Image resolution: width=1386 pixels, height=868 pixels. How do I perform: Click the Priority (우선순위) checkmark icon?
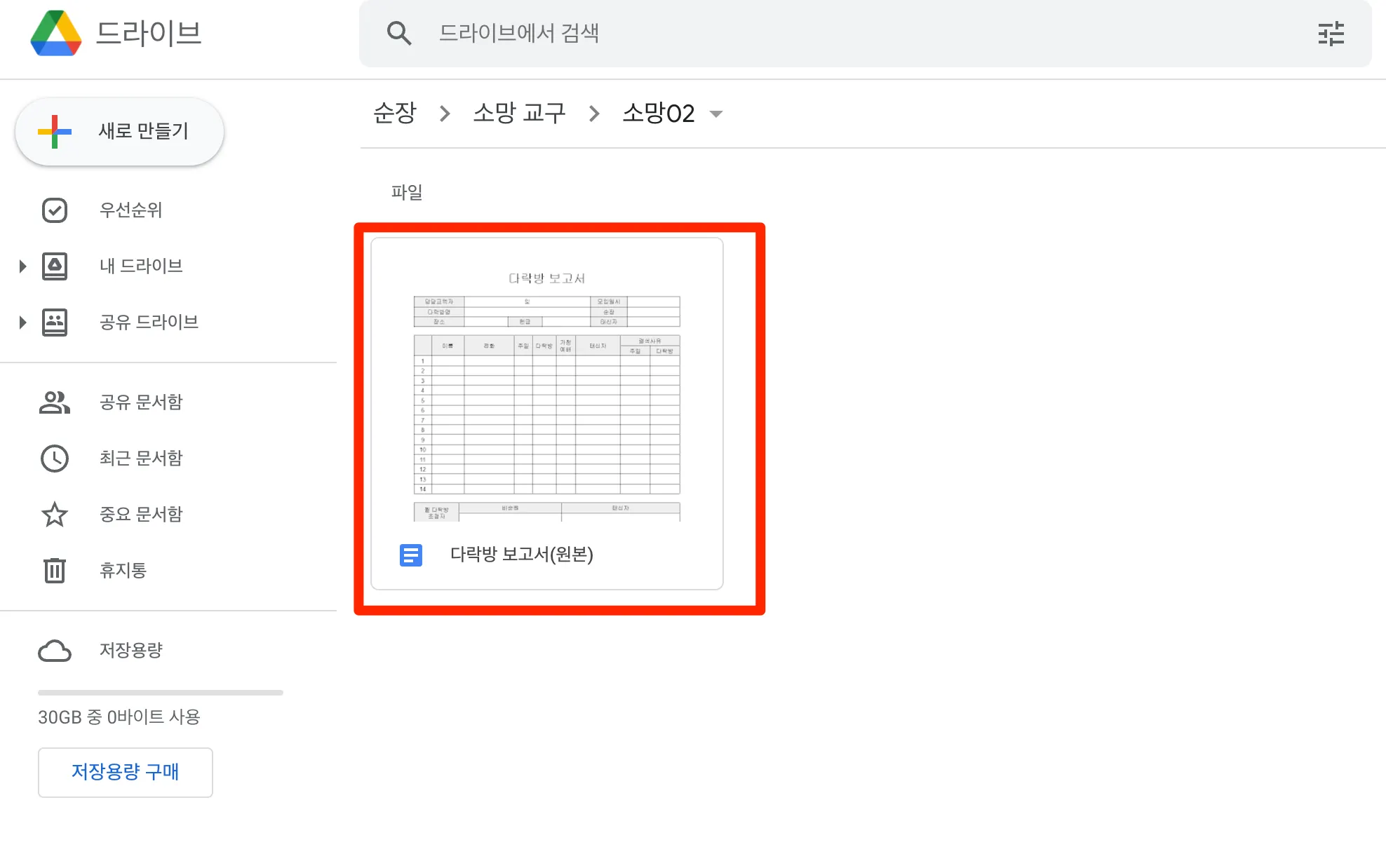click(55, 210)
